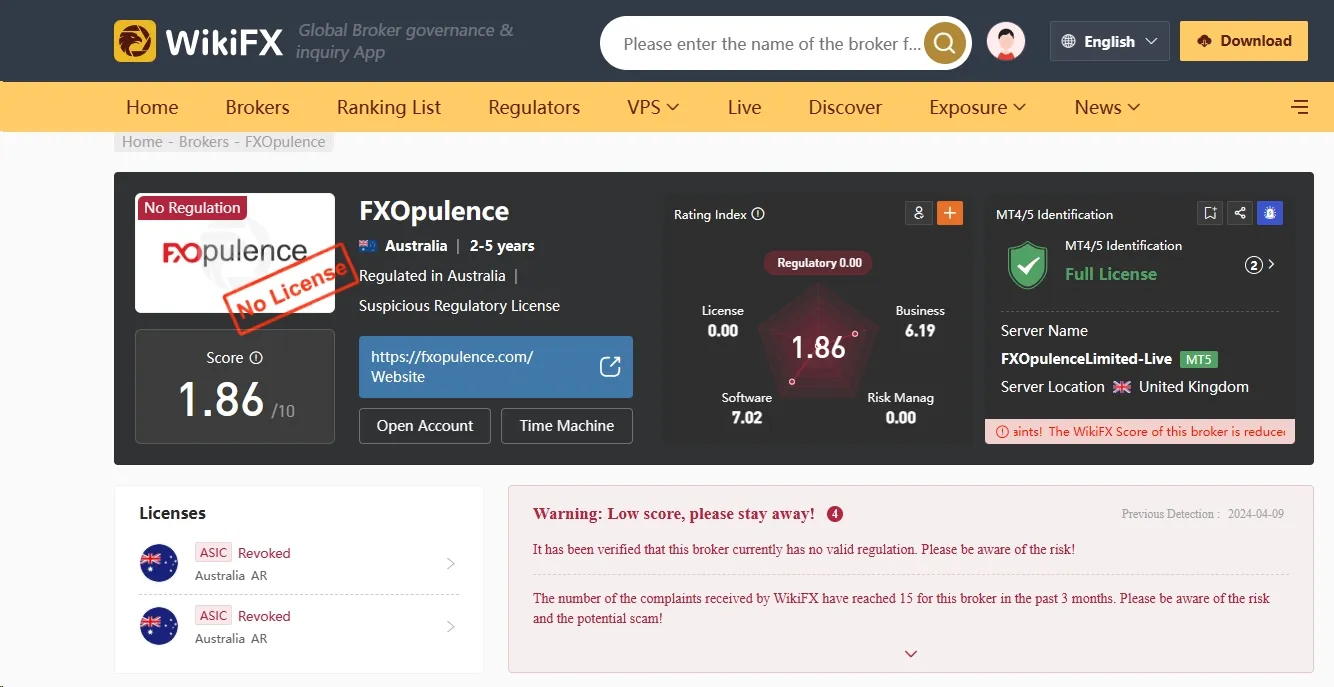Click the Licenses section heading

click(x=172, y=513)
